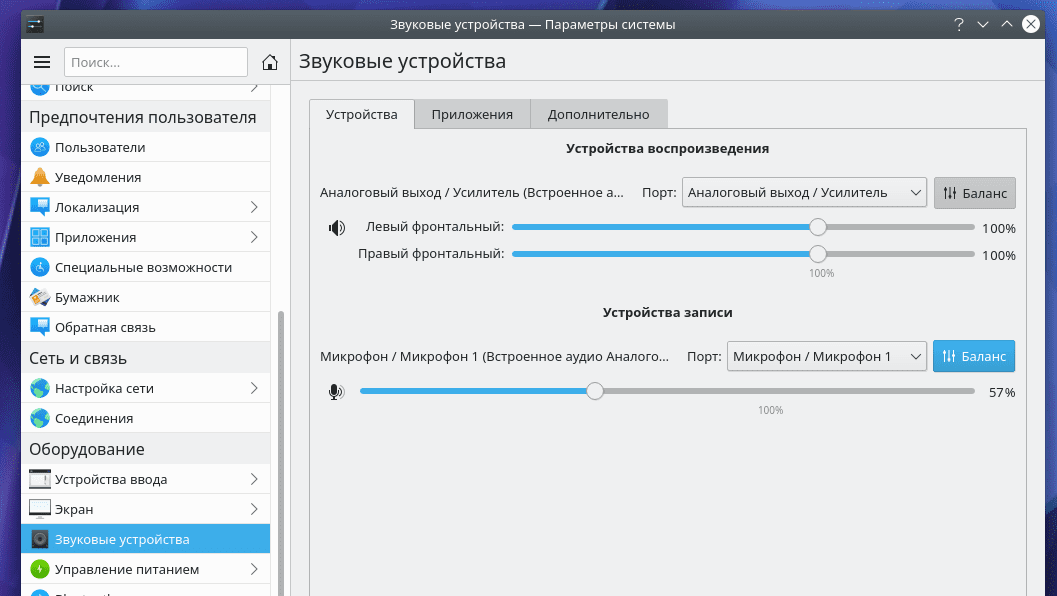This screenshot has width=1057, height=596.
Task: Open Соединения network connections item
Action: (x=94, y=418)
